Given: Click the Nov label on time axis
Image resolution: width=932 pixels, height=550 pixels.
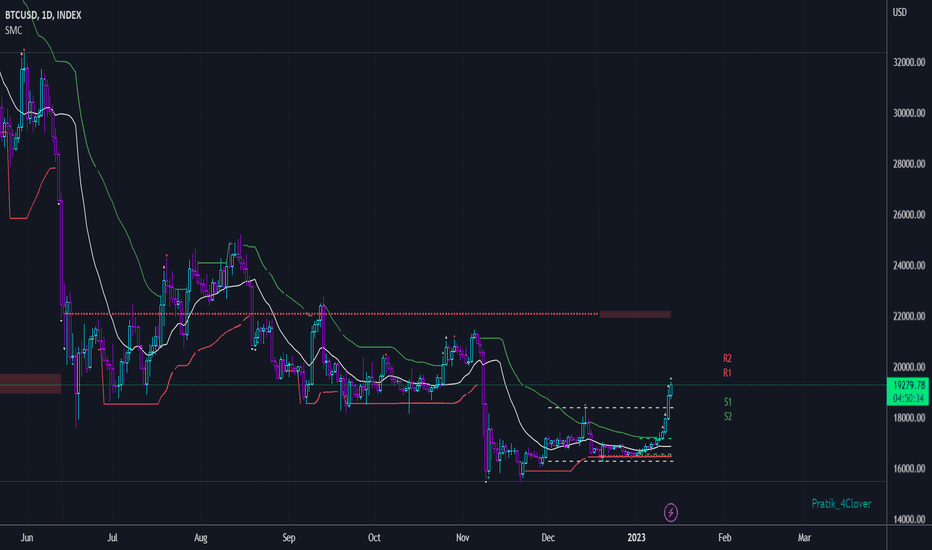Looking at the screenshot, I should pyautogui.click(x=462, y=538).
